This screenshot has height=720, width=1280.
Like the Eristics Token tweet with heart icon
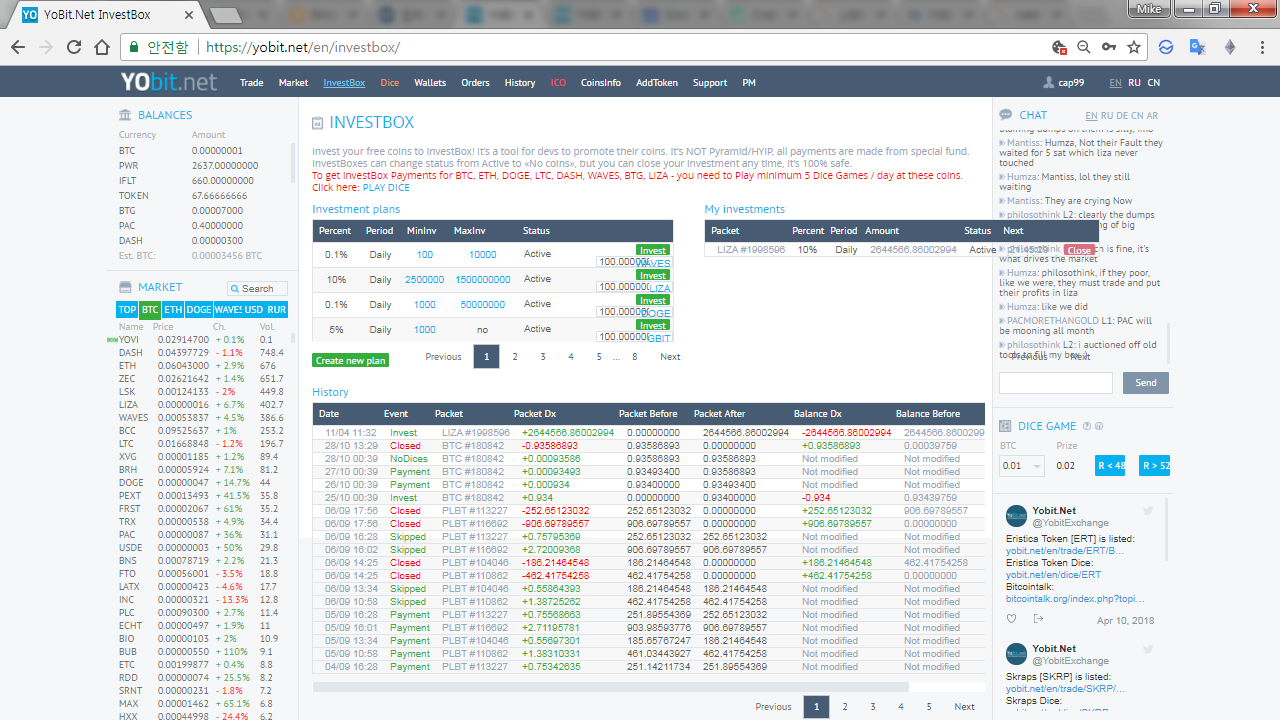pos(1012,620)
